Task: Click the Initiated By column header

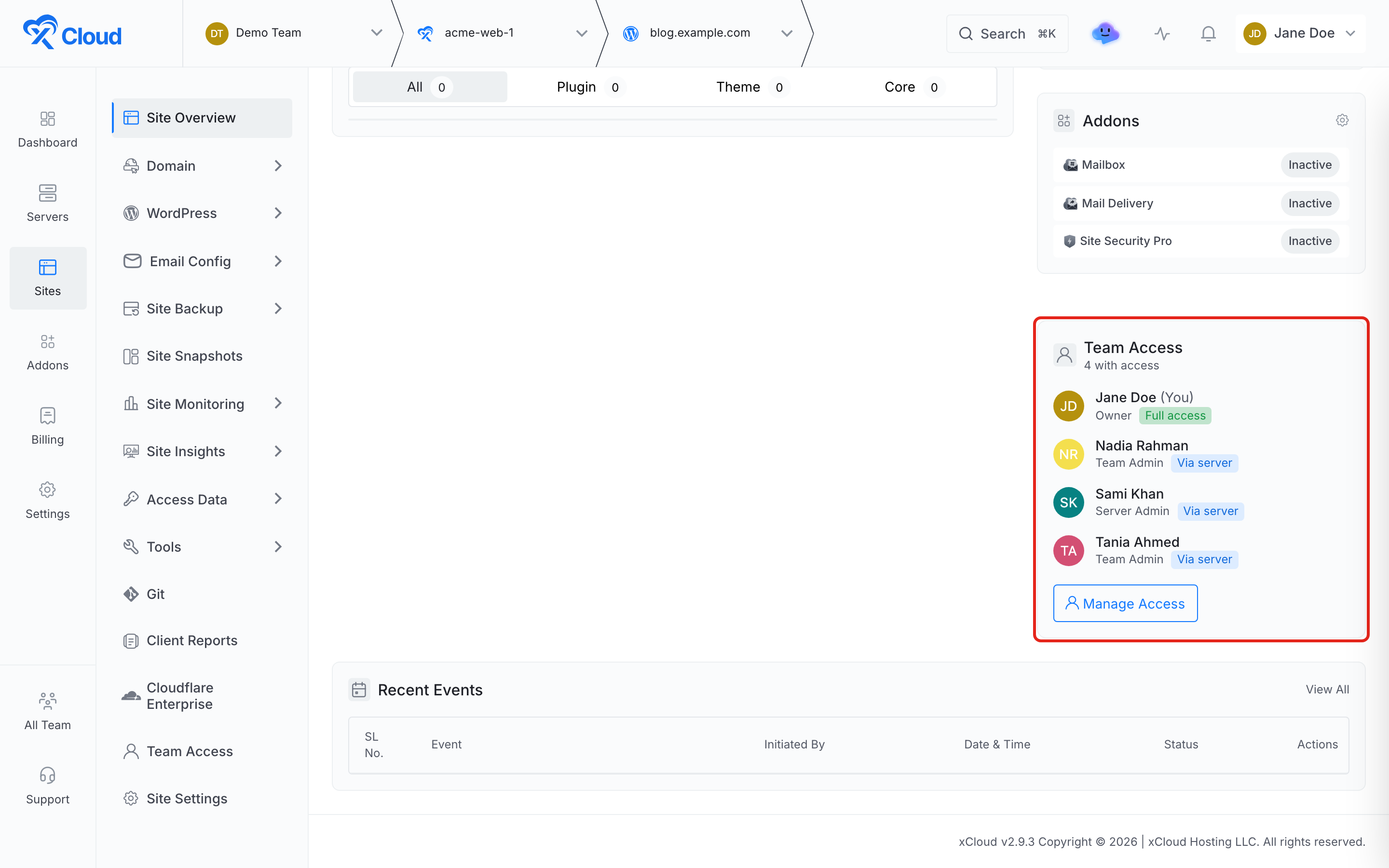Action: click(x=794, y=744)
